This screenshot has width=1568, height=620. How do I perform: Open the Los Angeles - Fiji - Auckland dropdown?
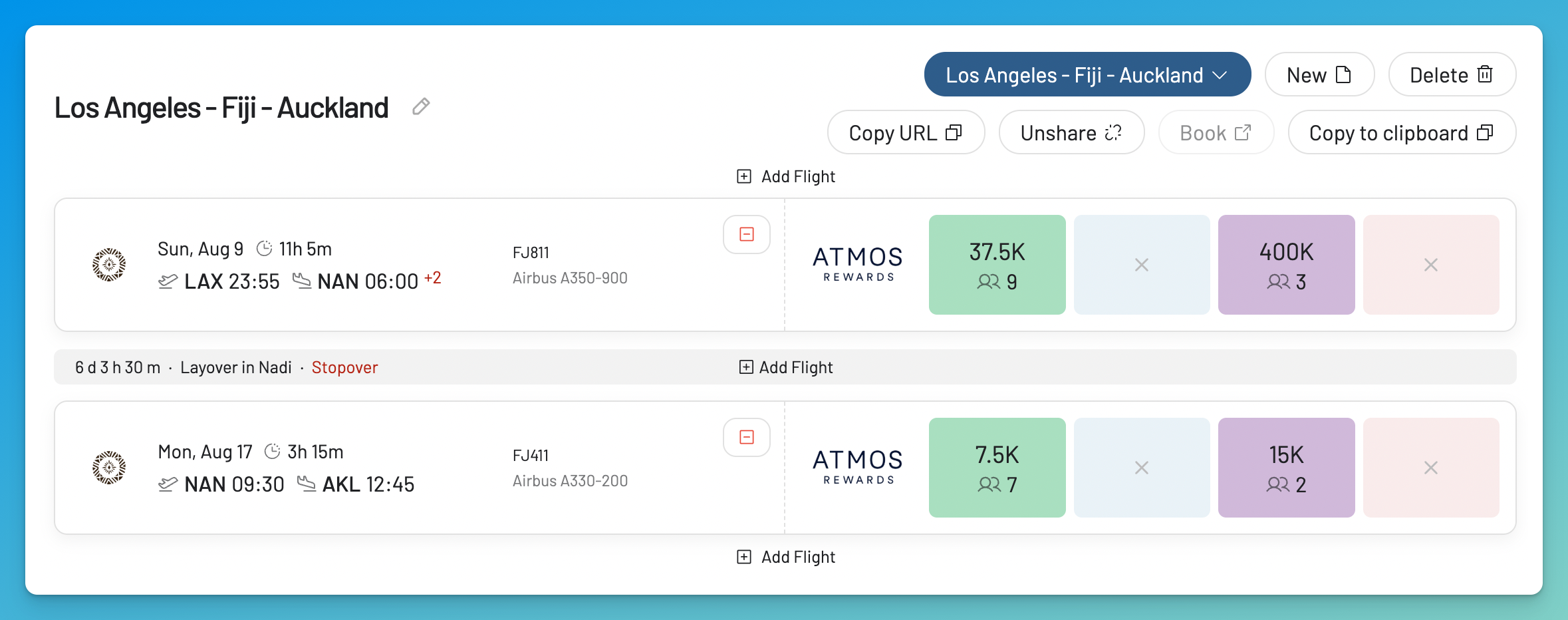tap(1087, 75)
